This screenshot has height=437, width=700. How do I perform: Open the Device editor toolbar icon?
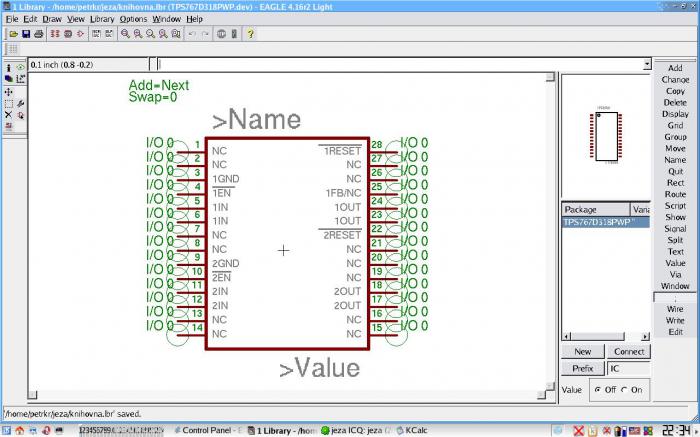click(x=55, y=34)
